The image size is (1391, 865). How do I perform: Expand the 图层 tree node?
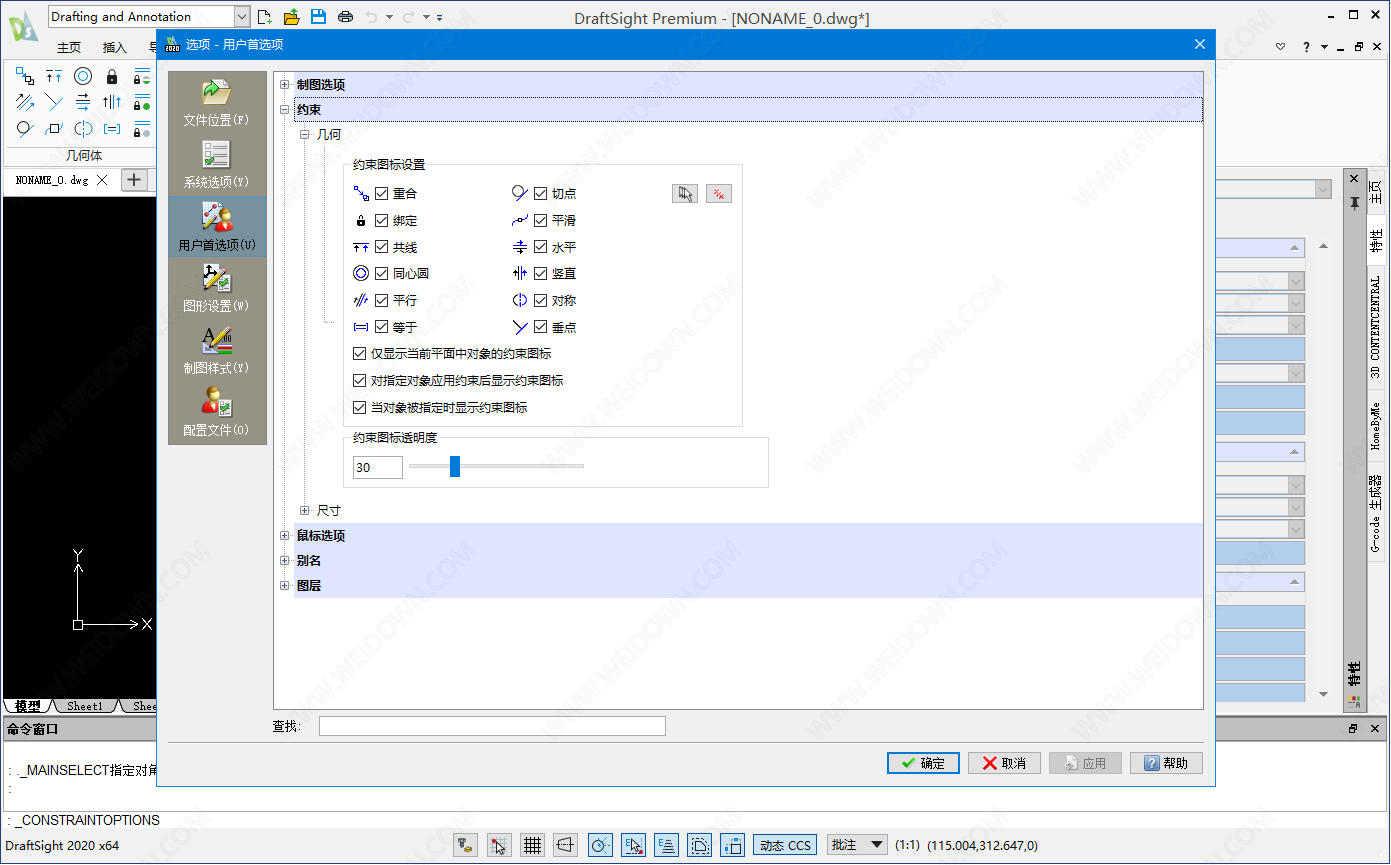click(285, 586)
